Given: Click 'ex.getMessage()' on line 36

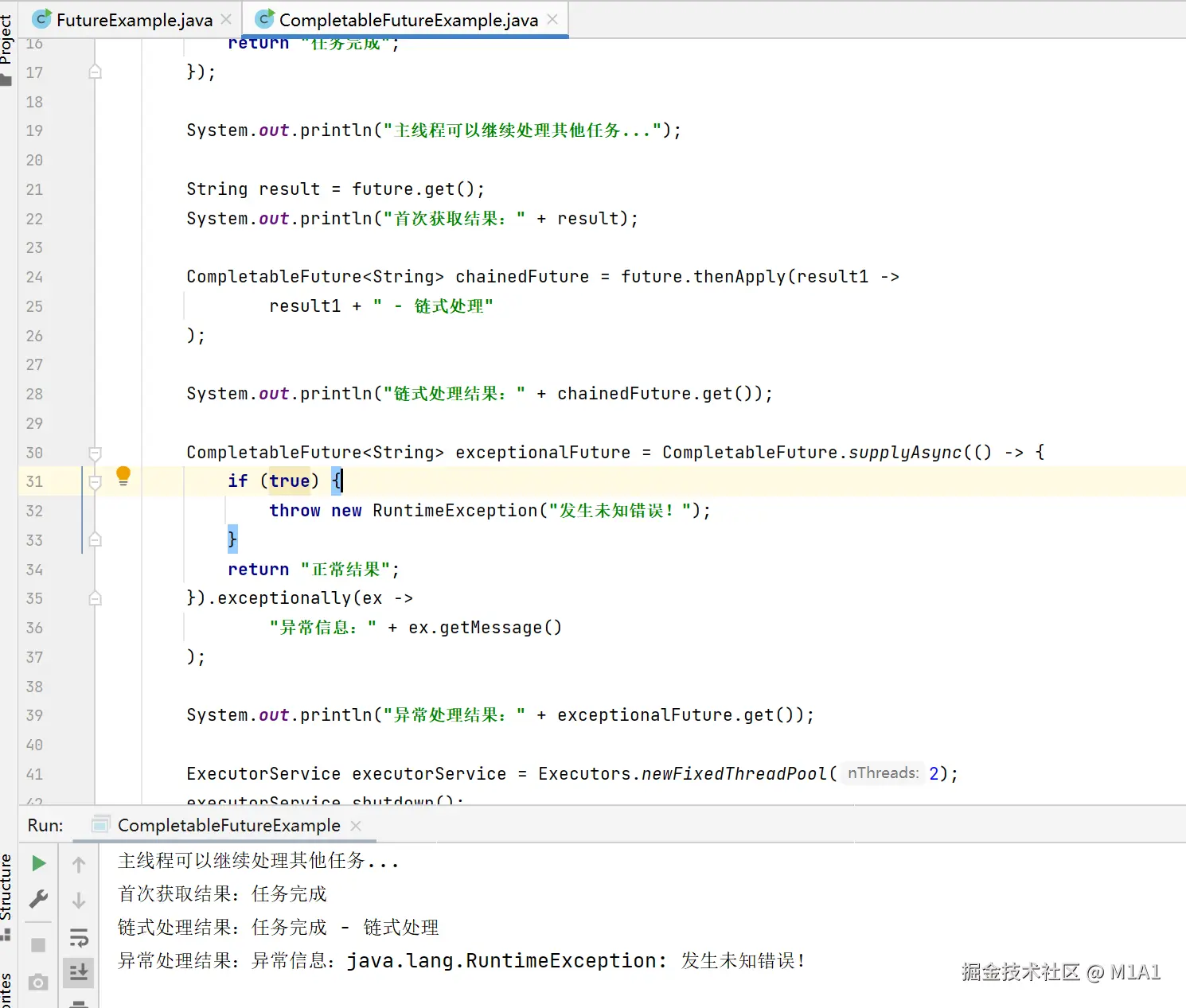Looking at the screenshot, I should pos(485,628).
